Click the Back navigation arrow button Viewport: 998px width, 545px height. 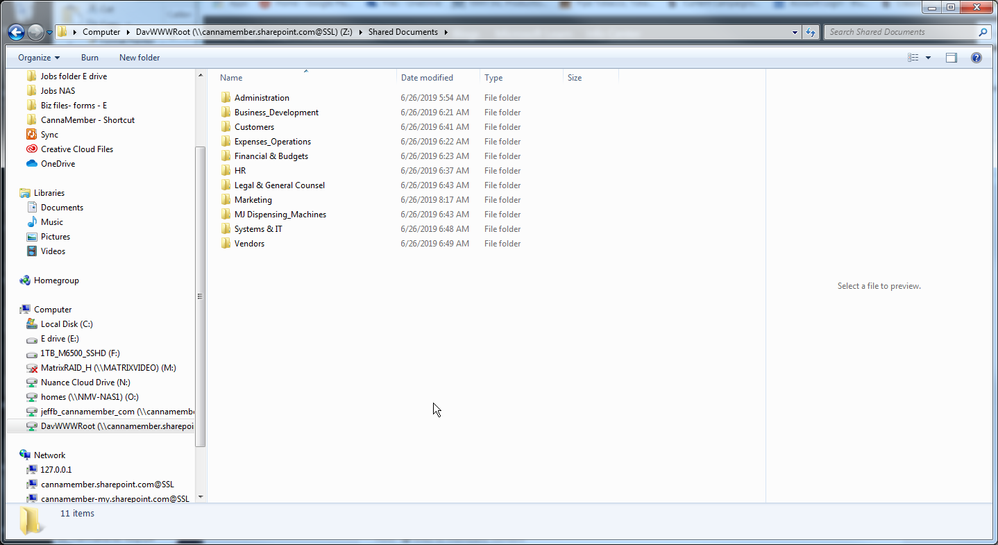(17, 32)
